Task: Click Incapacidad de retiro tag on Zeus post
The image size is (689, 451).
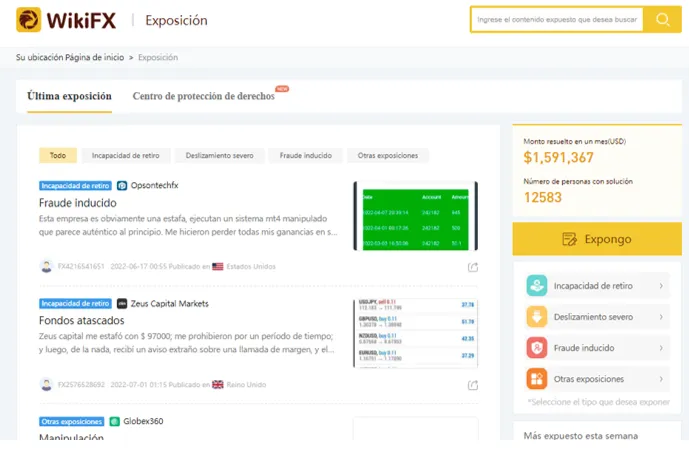Action: 75,303
